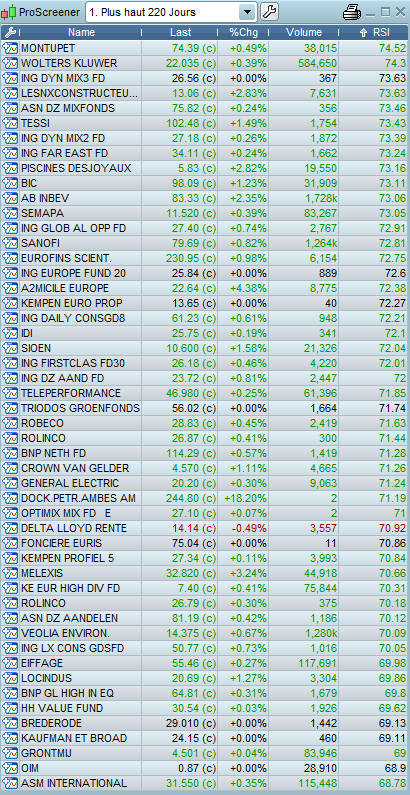Select BNP NETH FD name
The image size is (410, 795).
[53, 453]
